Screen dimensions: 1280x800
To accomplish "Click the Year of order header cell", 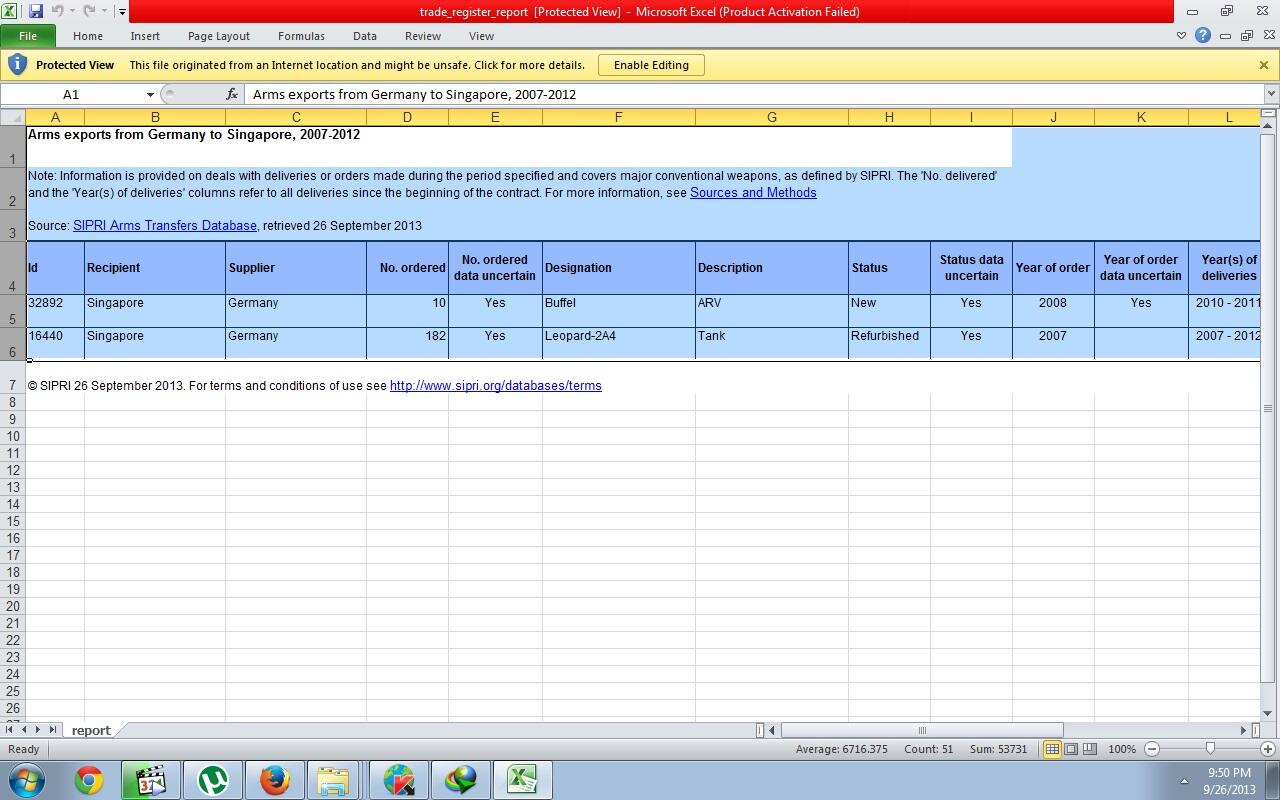I will click(x=1053, y=267).
